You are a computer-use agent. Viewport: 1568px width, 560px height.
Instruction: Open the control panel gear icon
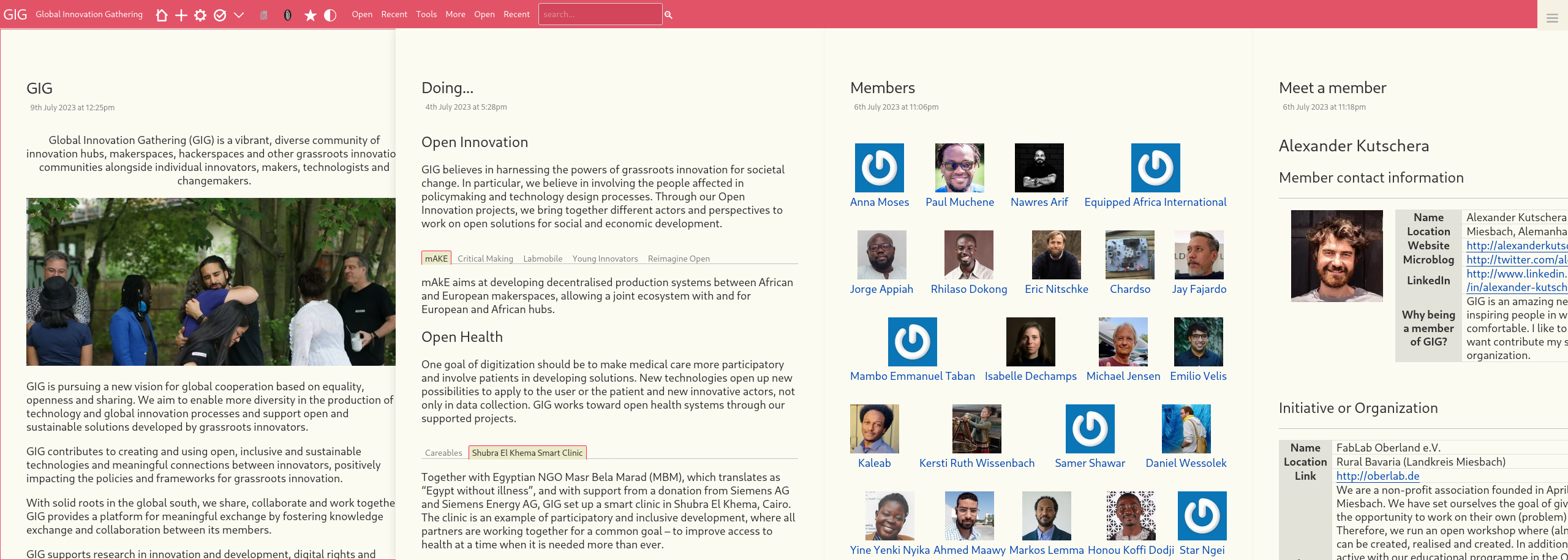pos(200,15)
